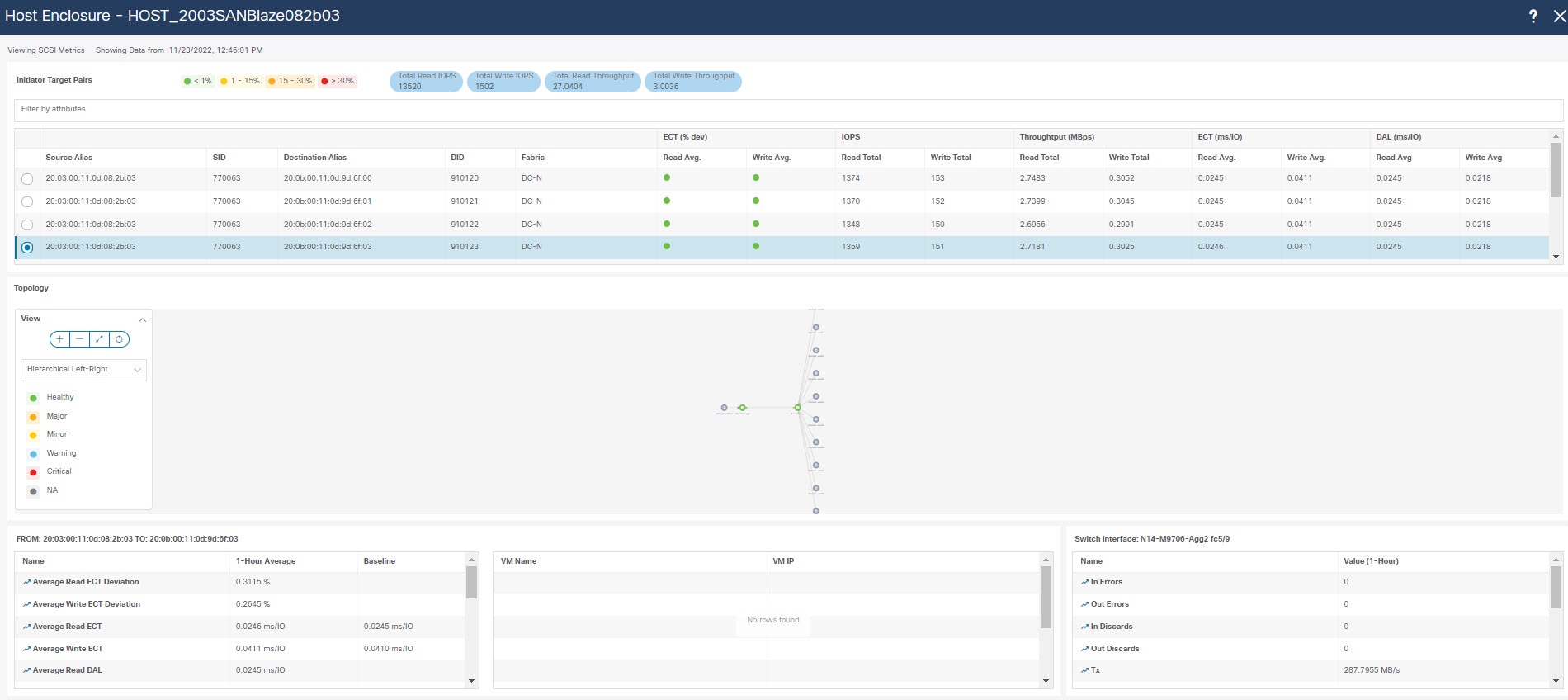
Task: Close the Host Enclosure dialog
Action: 1559,16
